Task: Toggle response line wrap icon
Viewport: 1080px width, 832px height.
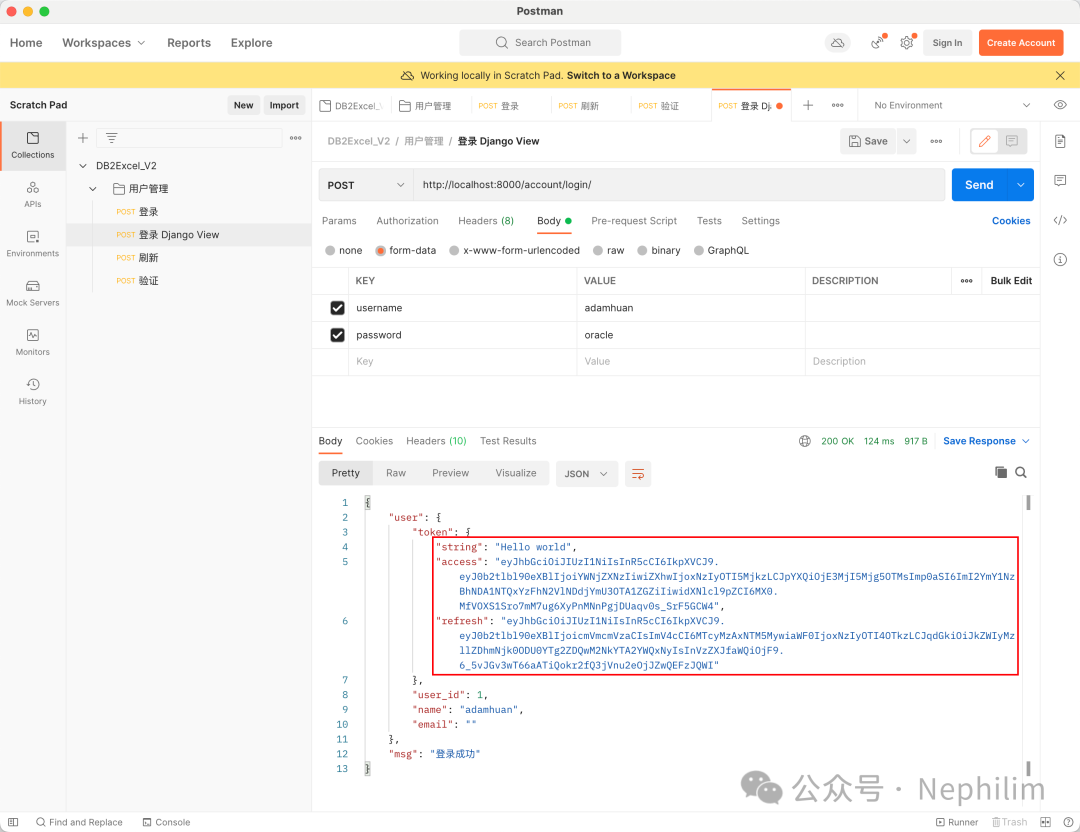Action: [x=638, y=474]
